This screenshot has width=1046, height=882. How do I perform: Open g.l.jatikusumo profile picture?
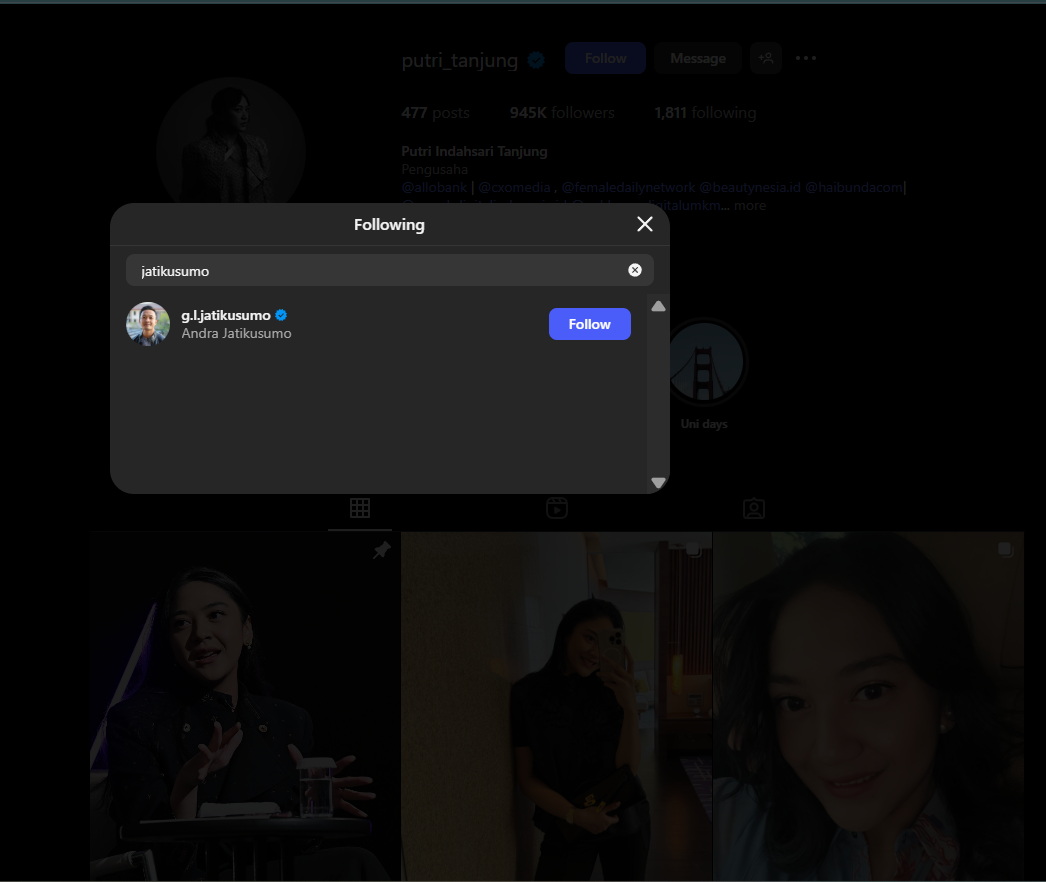[x=148, y=324]
